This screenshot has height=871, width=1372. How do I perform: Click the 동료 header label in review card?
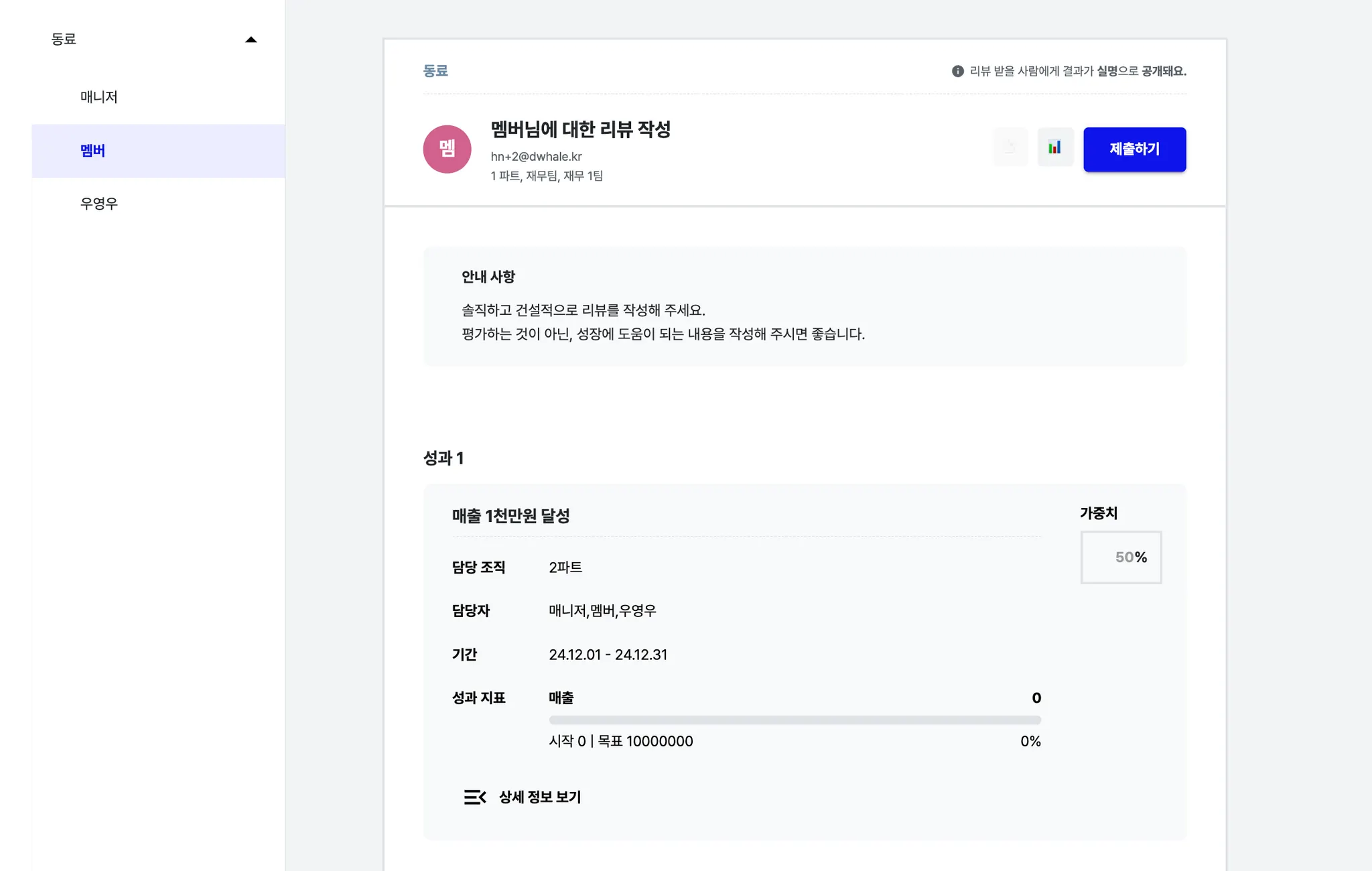435,71
